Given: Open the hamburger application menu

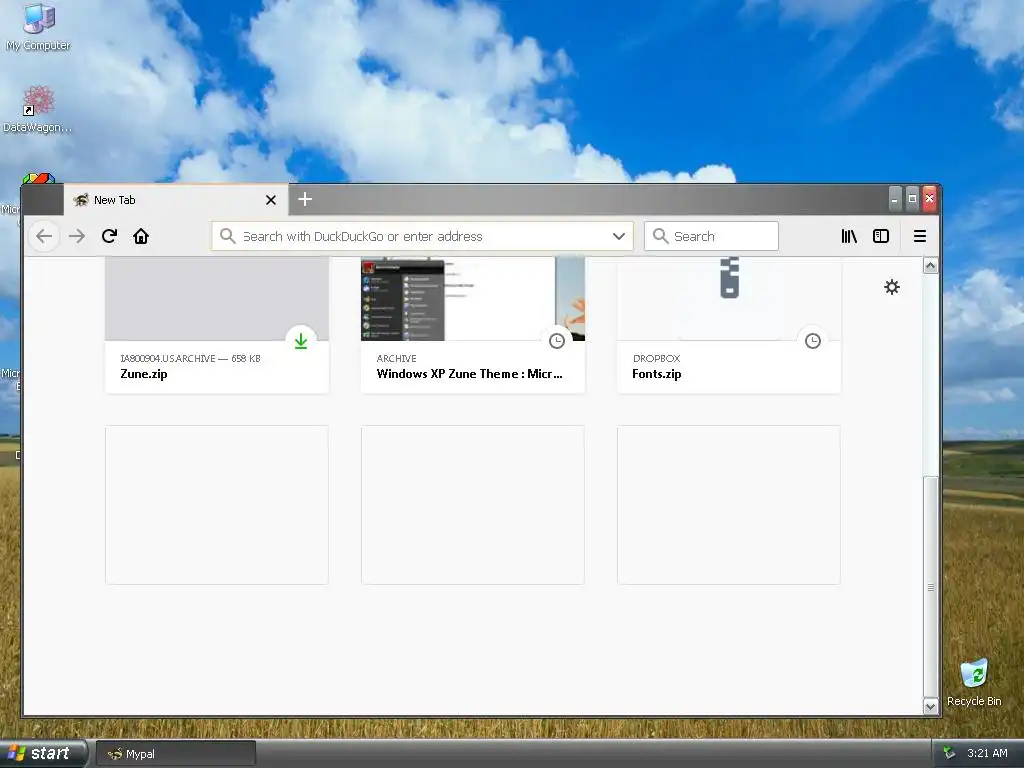Looking at the screenshot, I should coord(920,236).
